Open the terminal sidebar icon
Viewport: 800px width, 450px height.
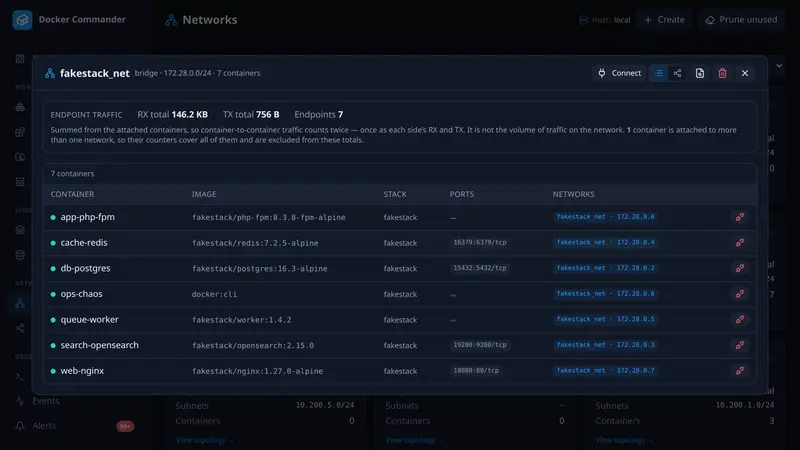coord(20,377)
